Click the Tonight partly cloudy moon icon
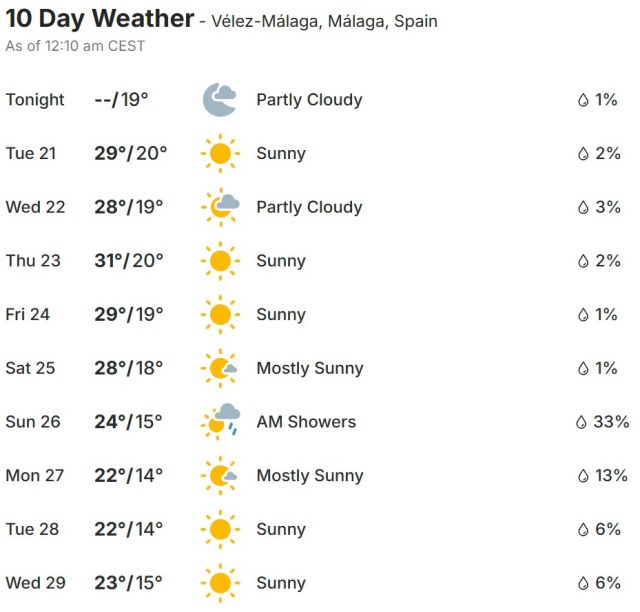 [220, 100]
